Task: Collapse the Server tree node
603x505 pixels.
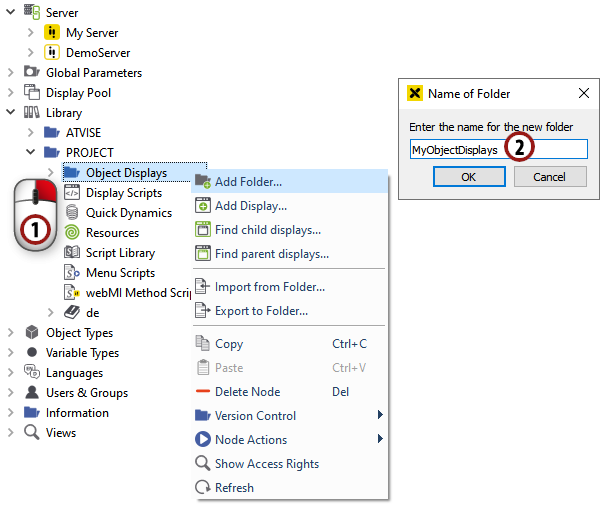Action: [x=11, y=12]
